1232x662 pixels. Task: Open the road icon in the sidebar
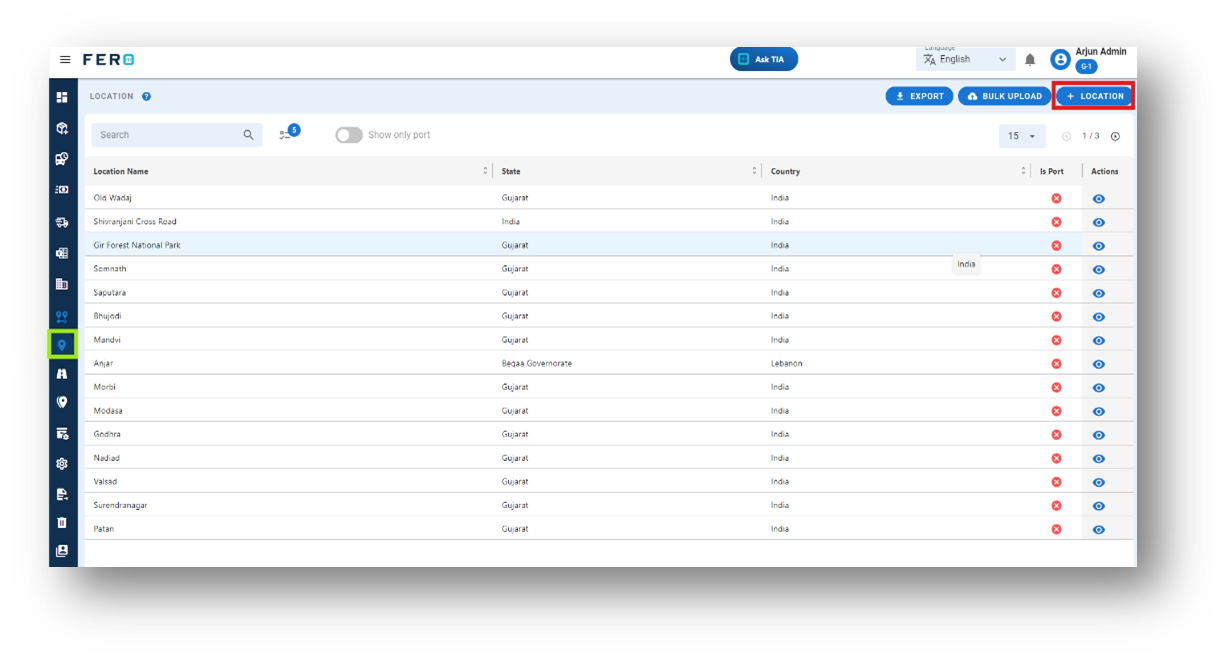(x=62, y=373)
